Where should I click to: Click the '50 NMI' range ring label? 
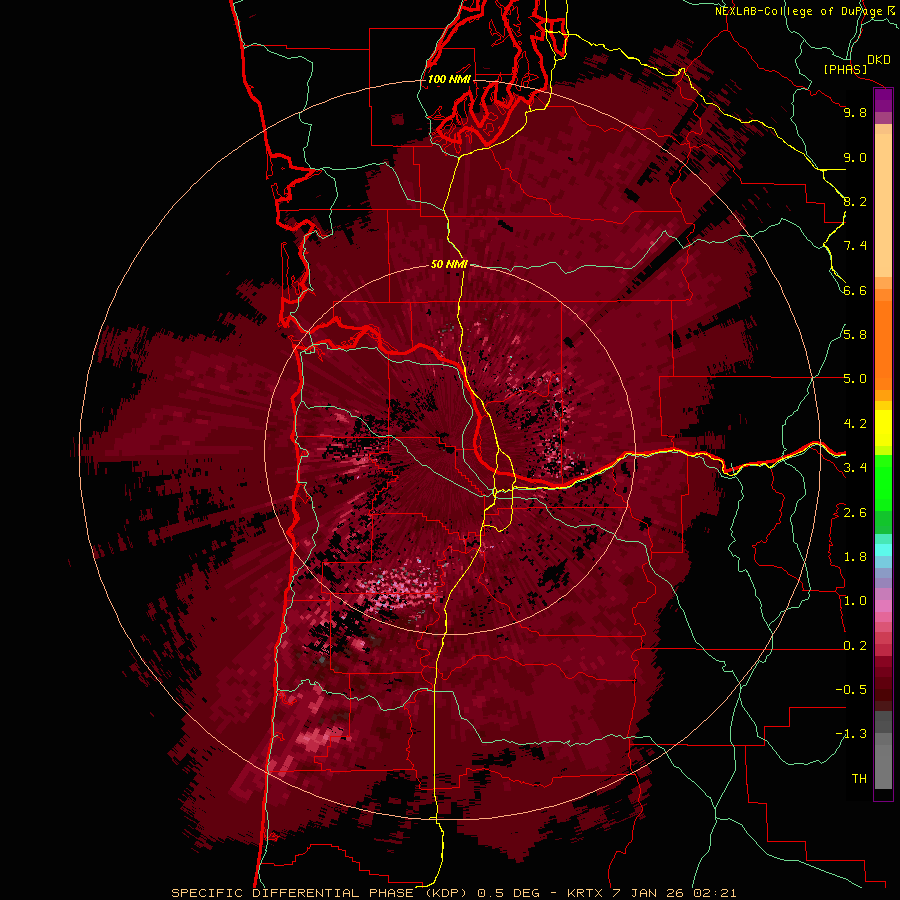click(x=449, y=265)
